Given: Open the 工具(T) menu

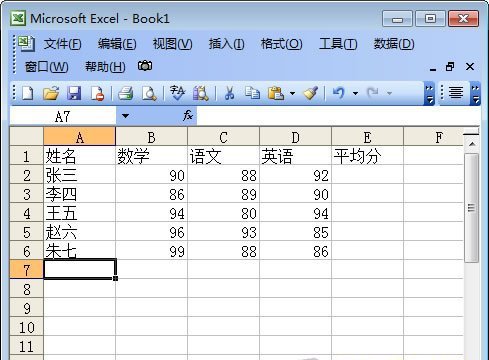Looking at the screenshot, I should click(338, 44).
